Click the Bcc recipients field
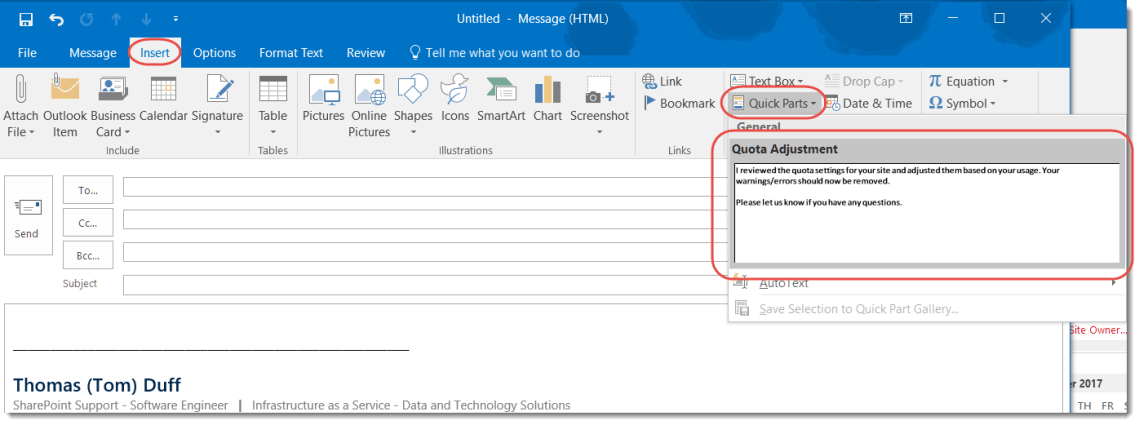Image resolution: width=1139 pixels, height=425 pixels. point(426,252)
